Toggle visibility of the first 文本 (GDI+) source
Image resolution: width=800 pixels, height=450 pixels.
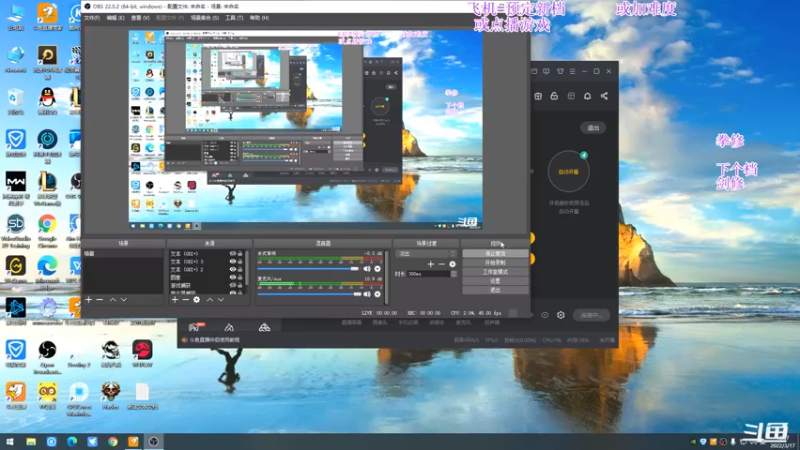[x=233, y=254]
